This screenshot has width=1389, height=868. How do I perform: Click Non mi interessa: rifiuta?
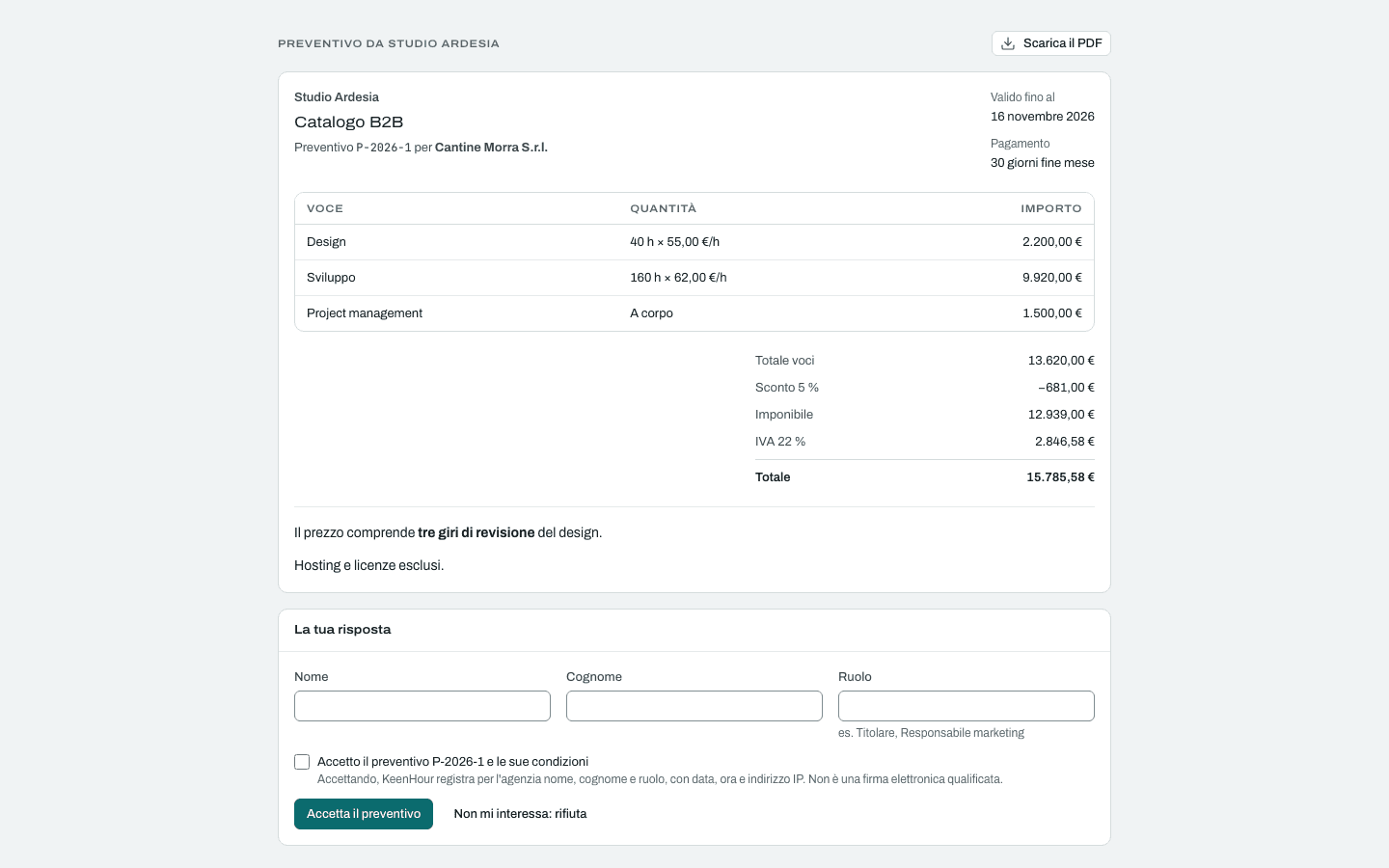click(520, 814)
